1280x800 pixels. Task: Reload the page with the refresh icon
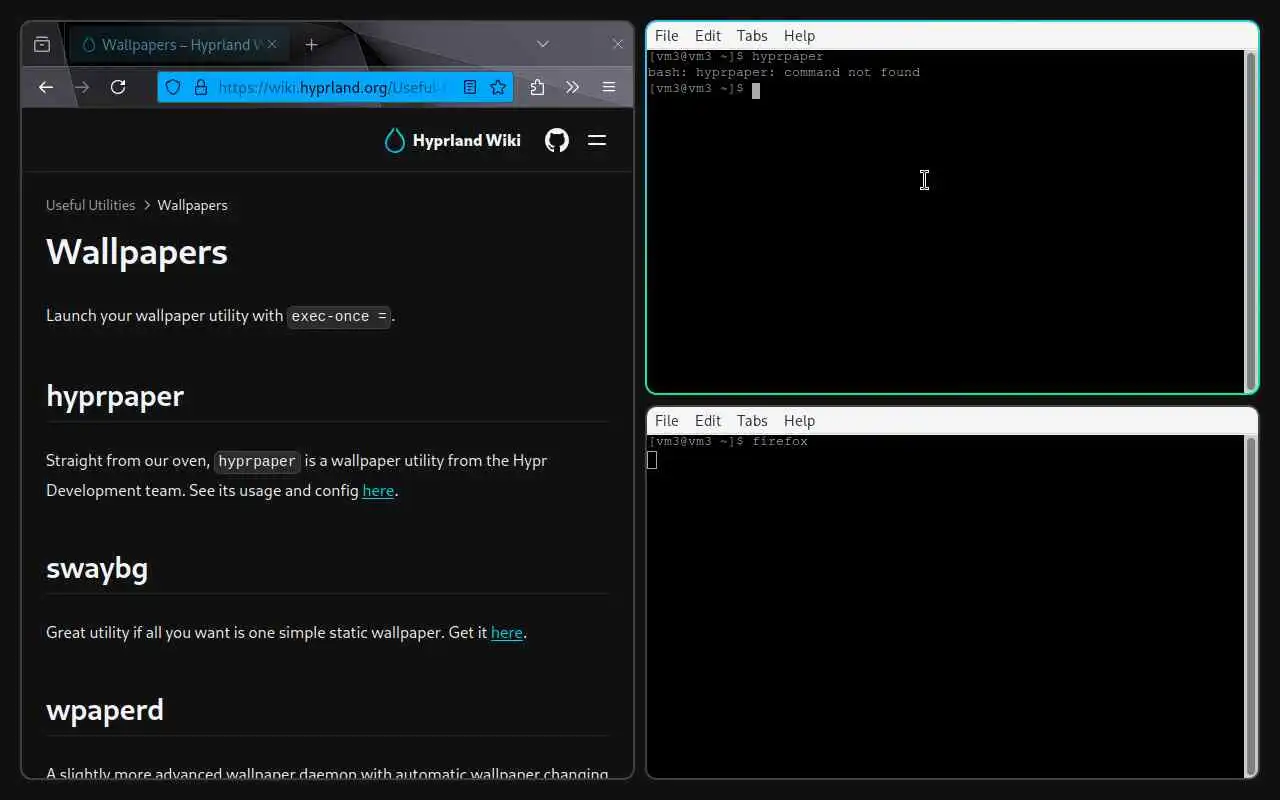(118, 87)
